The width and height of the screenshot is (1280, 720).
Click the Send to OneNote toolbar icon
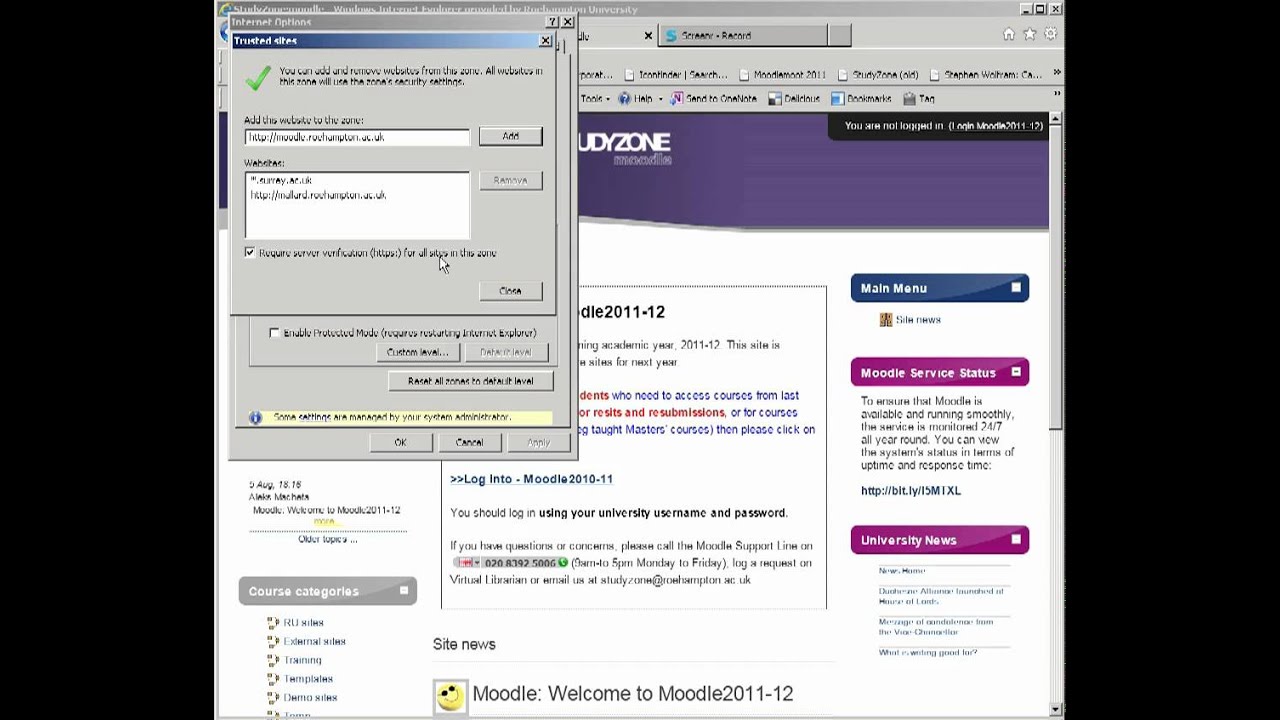coord(677,99)
